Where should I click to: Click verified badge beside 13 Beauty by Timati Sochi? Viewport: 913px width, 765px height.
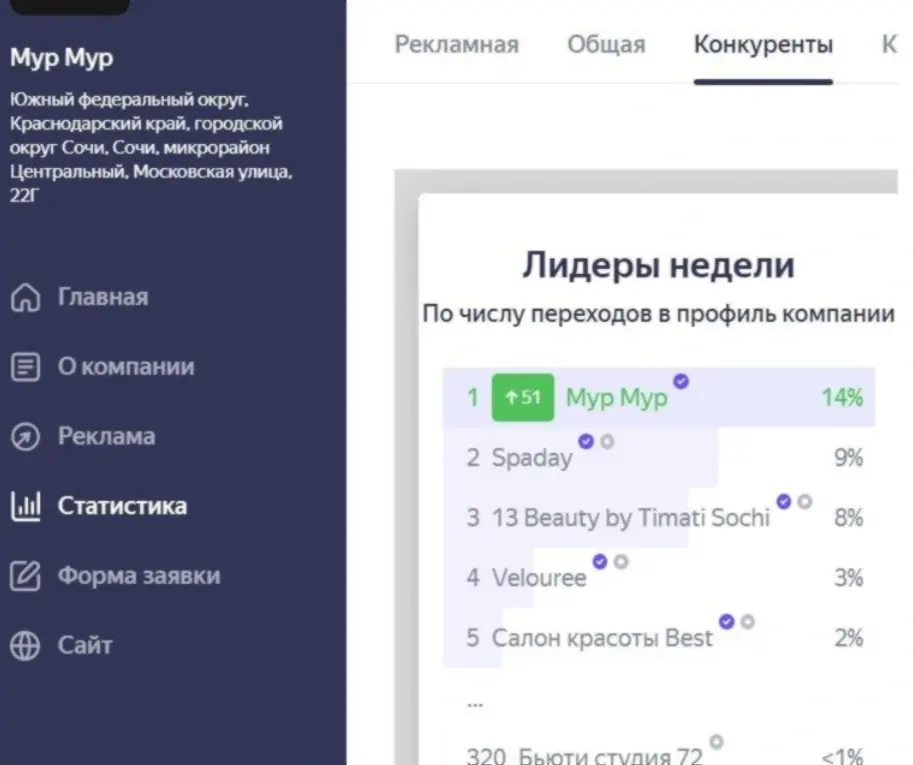[x=784, y=501]
